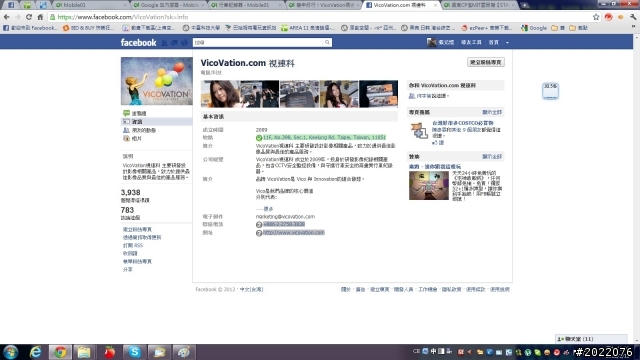Image resolution: width=640 pixels, height=360 pixels.
Task: Open File Explorer folder icon on taskbar
Action: [84, 352]
